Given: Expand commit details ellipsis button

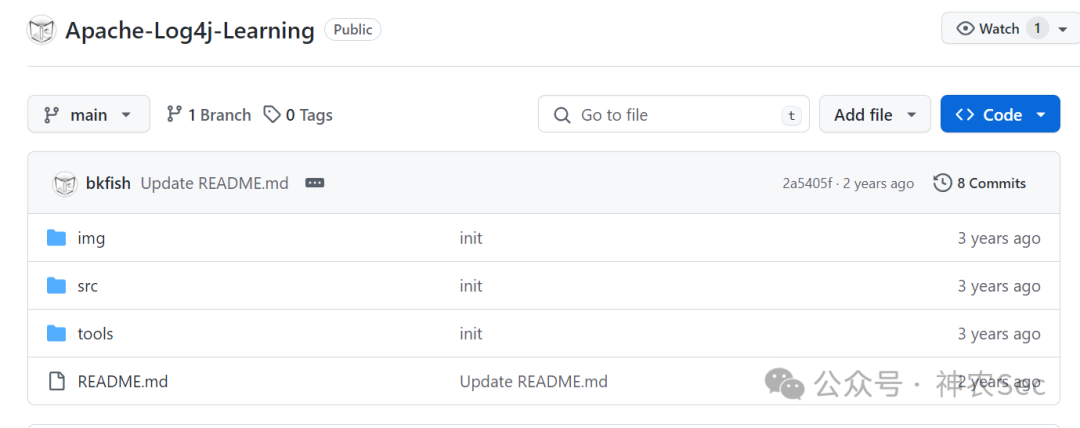Looking at the screenshot, I should (315, 183).
